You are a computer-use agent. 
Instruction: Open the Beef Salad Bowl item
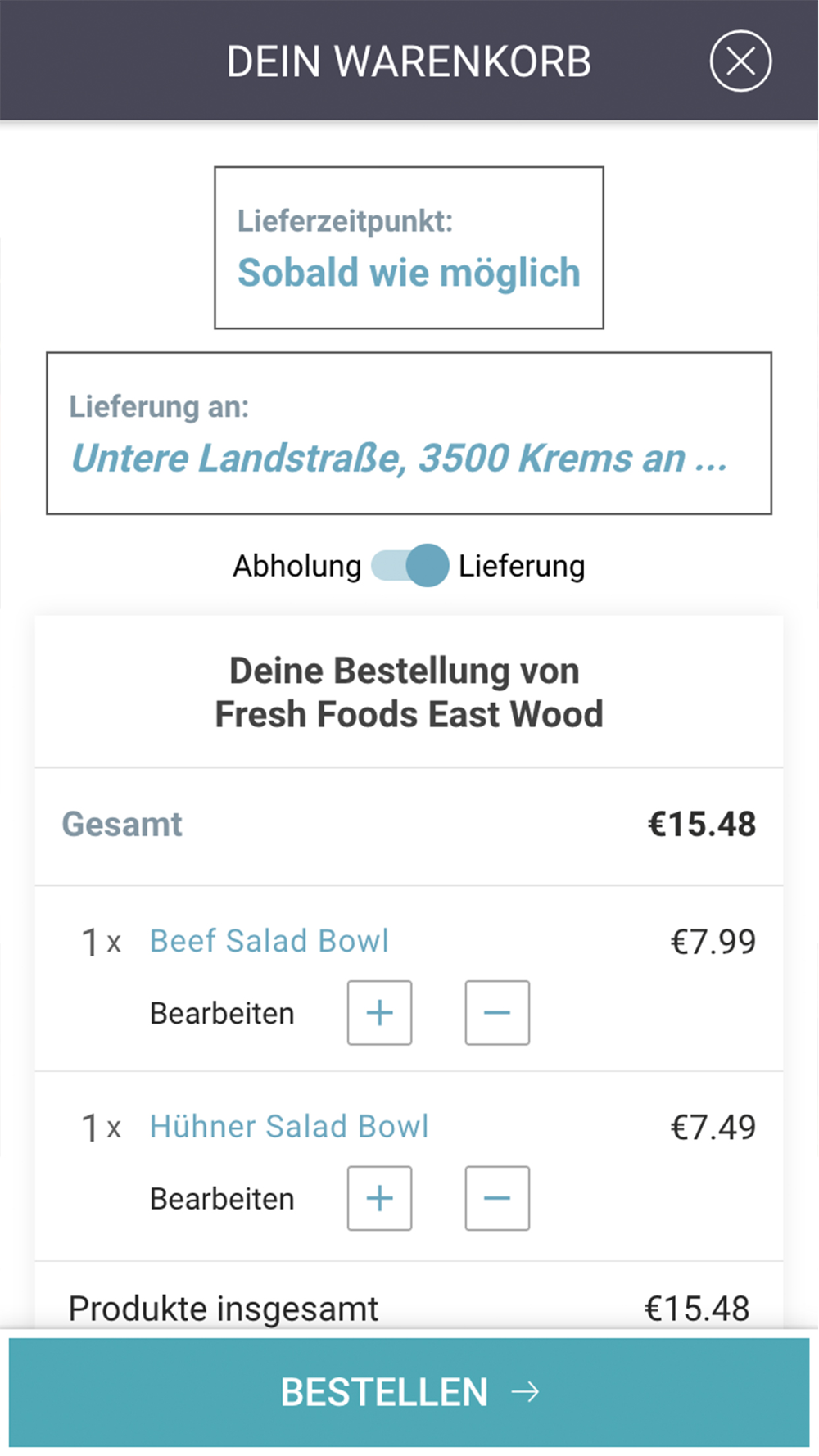click(269, 942)
